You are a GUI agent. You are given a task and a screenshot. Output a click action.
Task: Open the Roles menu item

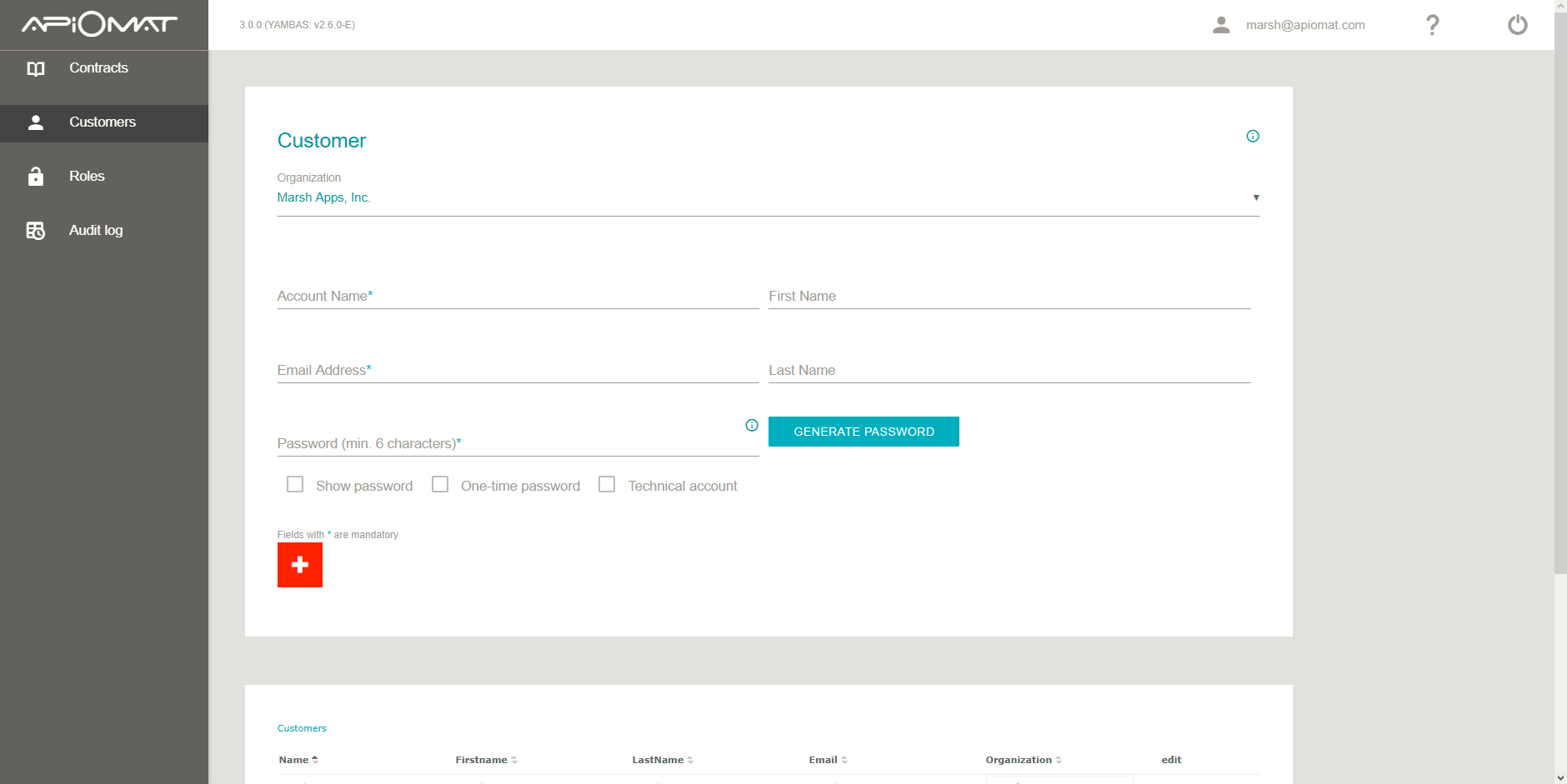point(104,177)
